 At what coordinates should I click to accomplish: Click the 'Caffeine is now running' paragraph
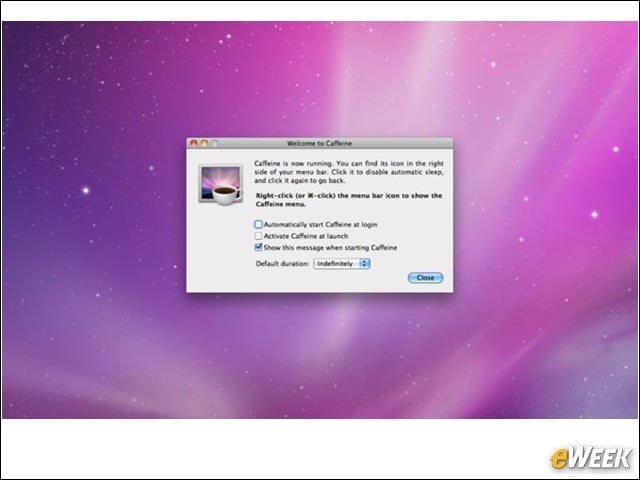pyautogui.click(x=349, y=172)
